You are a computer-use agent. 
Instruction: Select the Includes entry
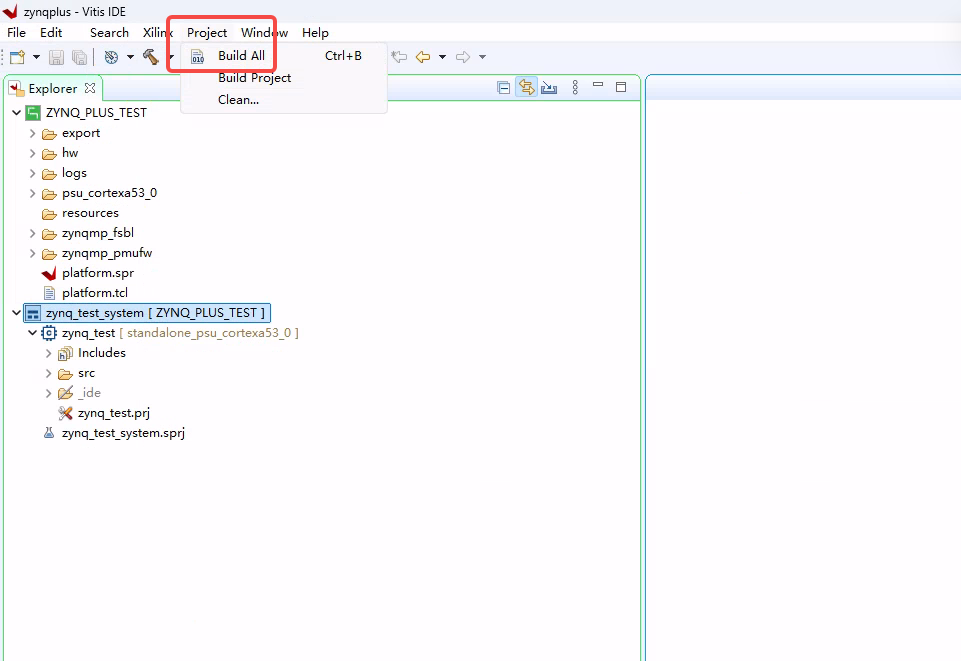click(x=101, y=353)
